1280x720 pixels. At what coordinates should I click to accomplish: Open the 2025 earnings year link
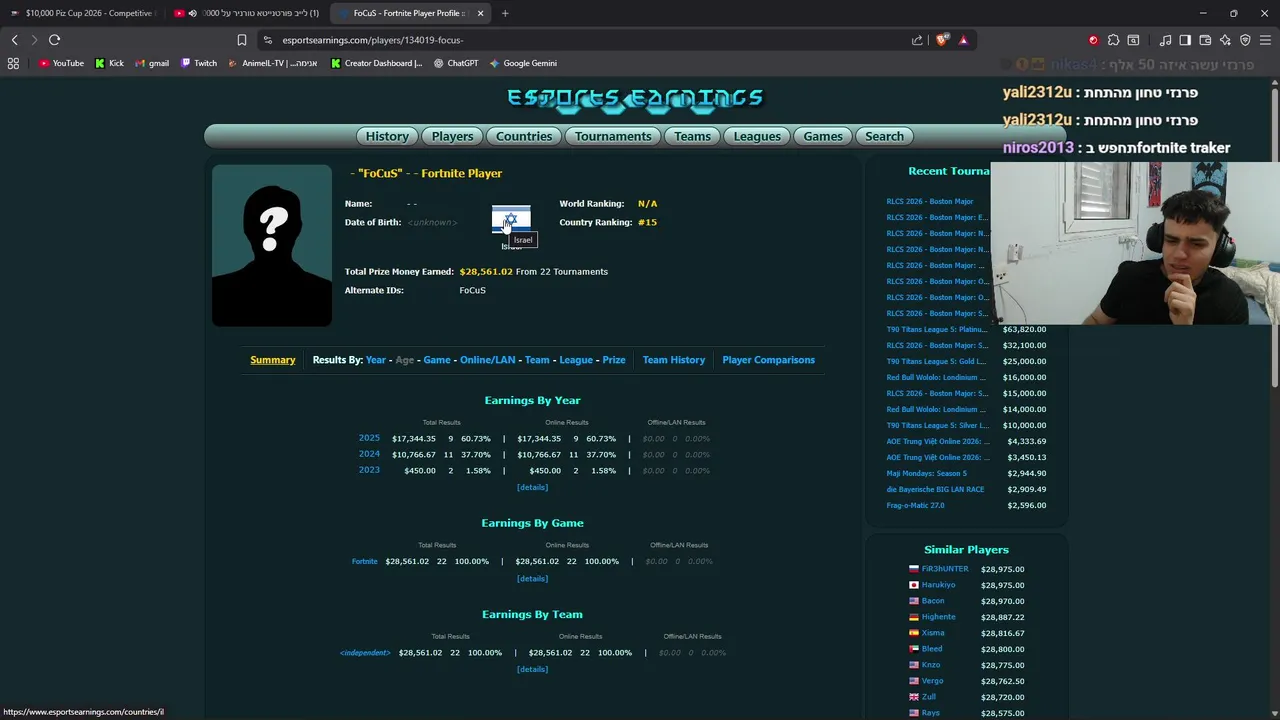click(369, 438)
